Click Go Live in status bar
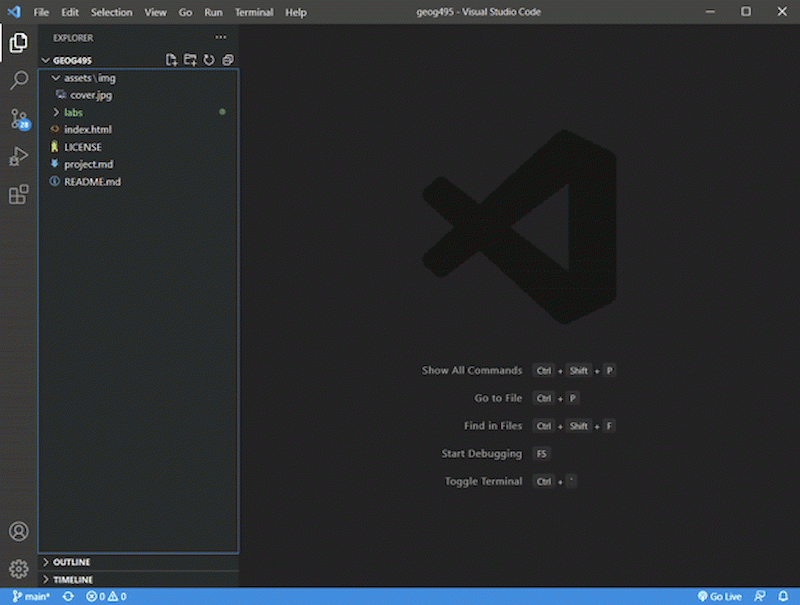The image size is (800, 605). pyautogui.click(x=719, y=597)
